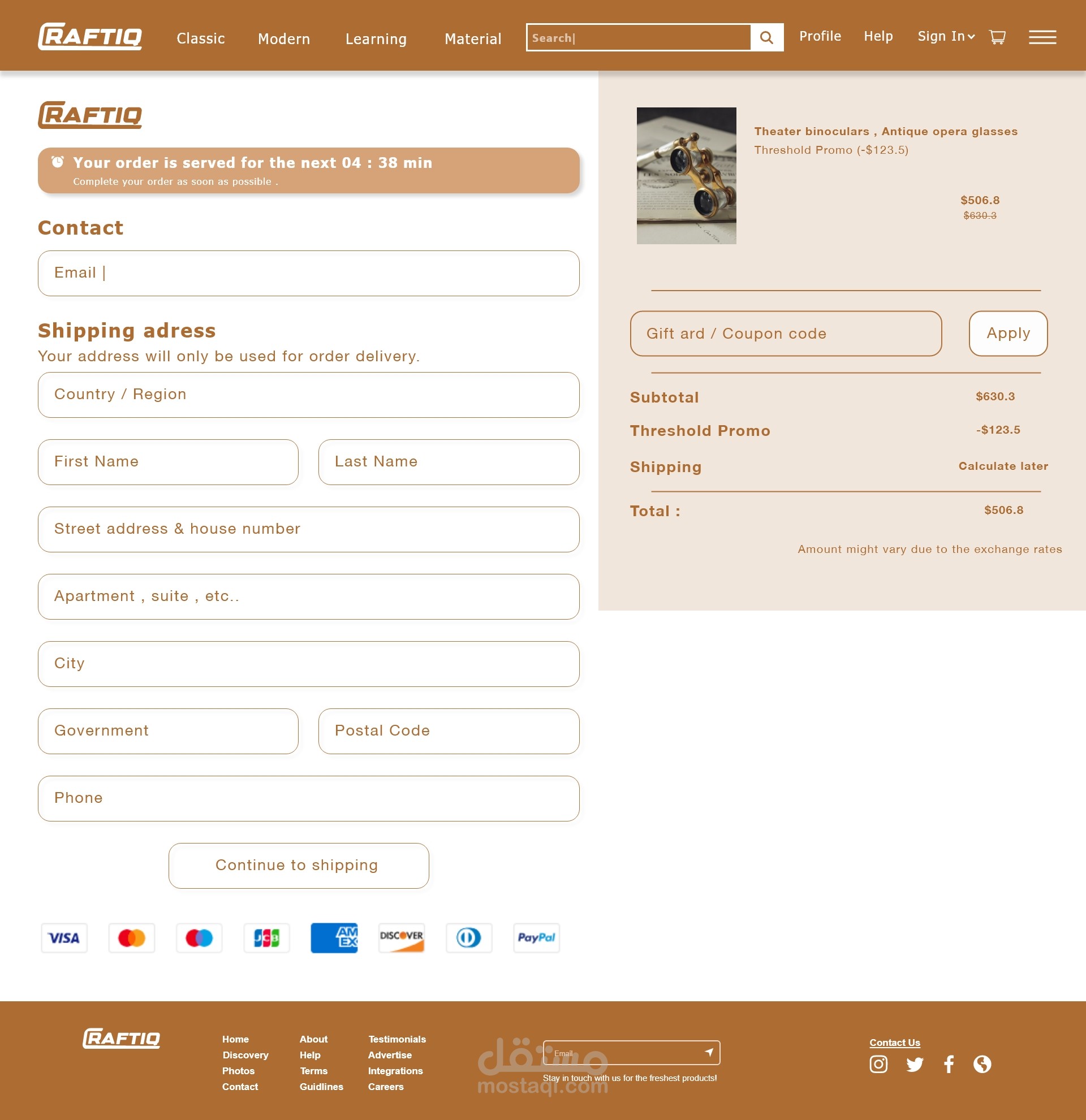Select the Visa card icon
Image resolution: width=1086 pixels, height=1120 pixels.
64,938
